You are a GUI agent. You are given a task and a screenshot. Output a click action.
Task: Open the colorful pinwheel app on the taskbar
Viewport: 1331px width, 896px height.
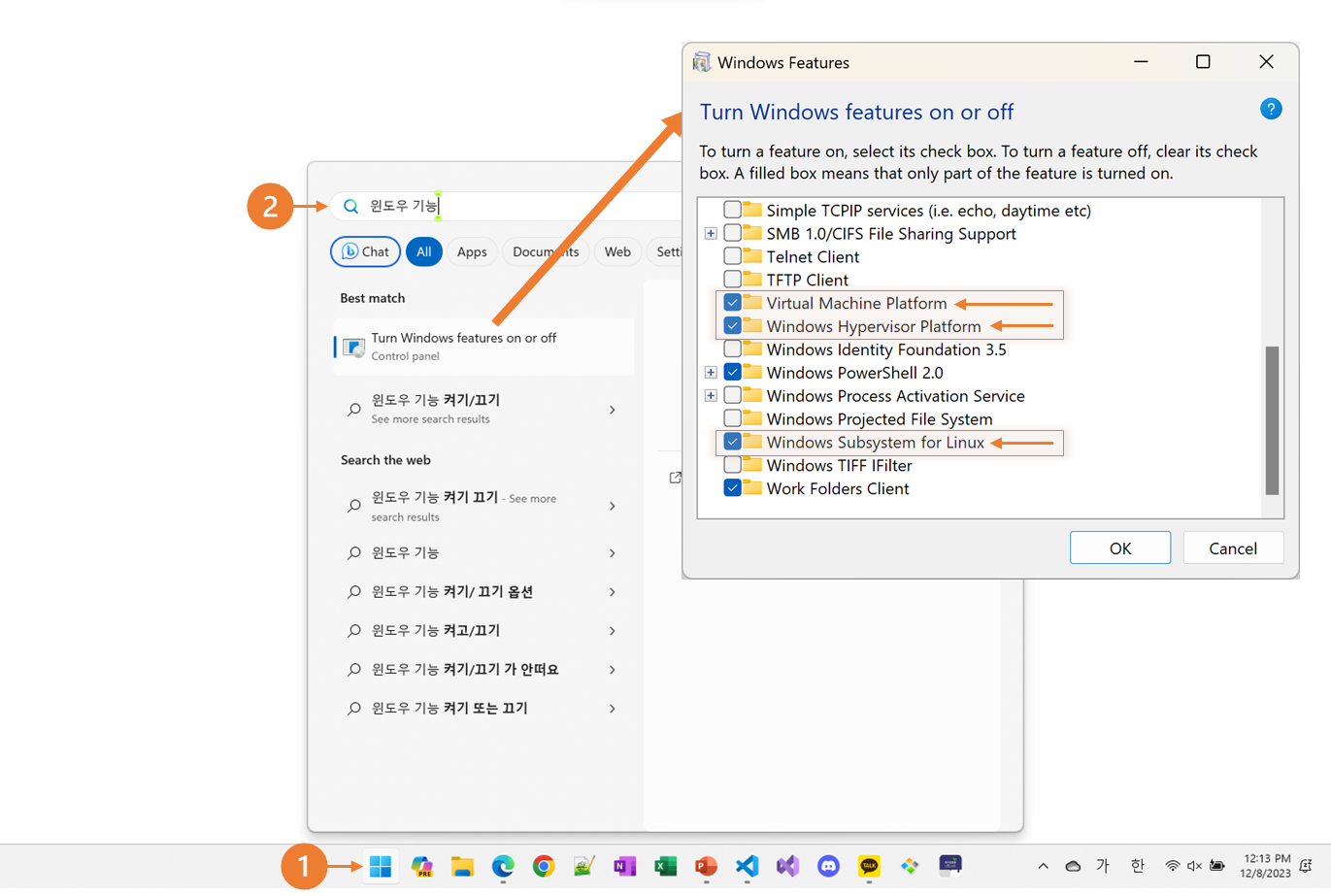coord(910,866)
